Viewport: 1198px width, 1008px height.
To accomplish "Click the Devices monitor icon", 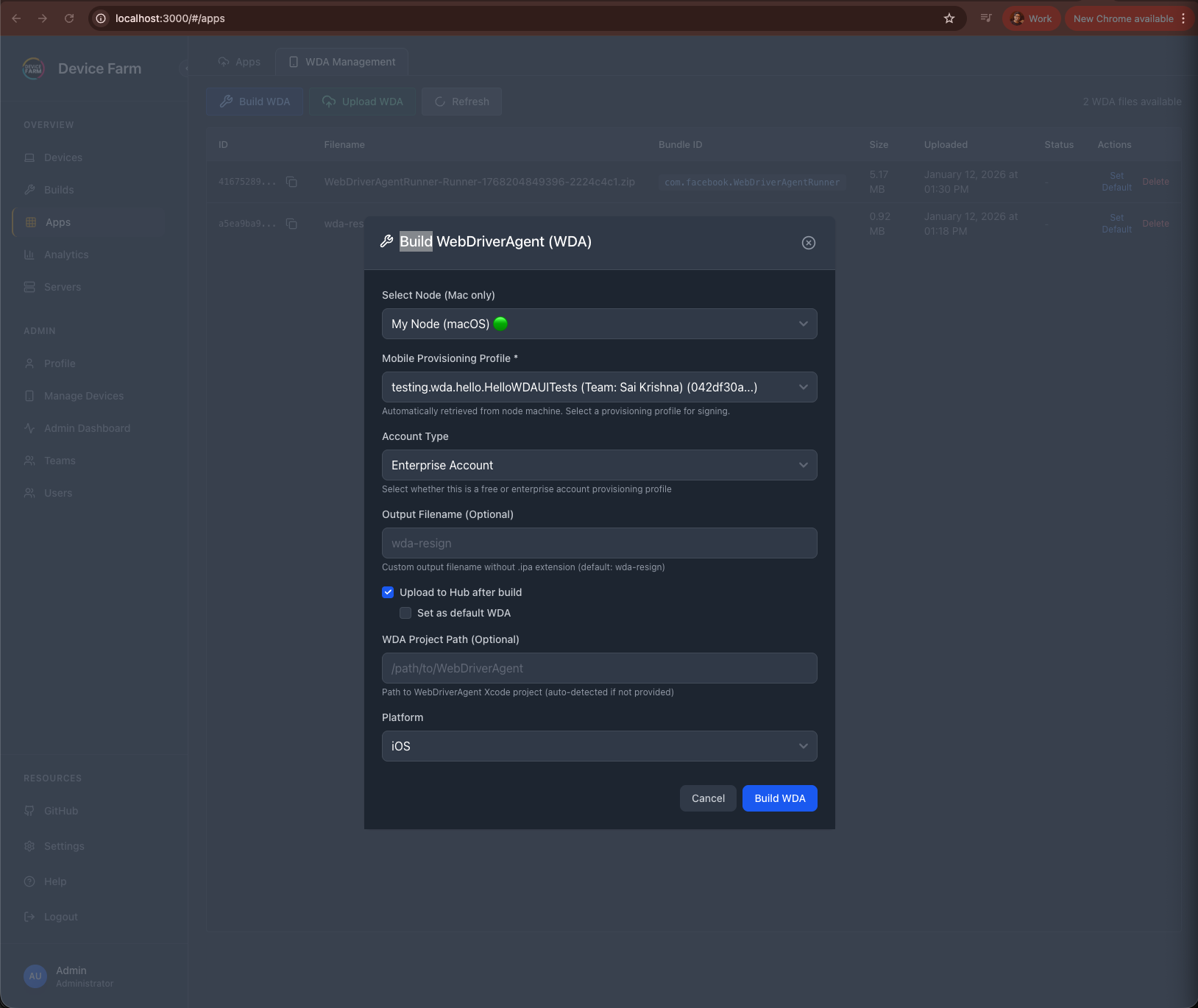I will point(29,157).
